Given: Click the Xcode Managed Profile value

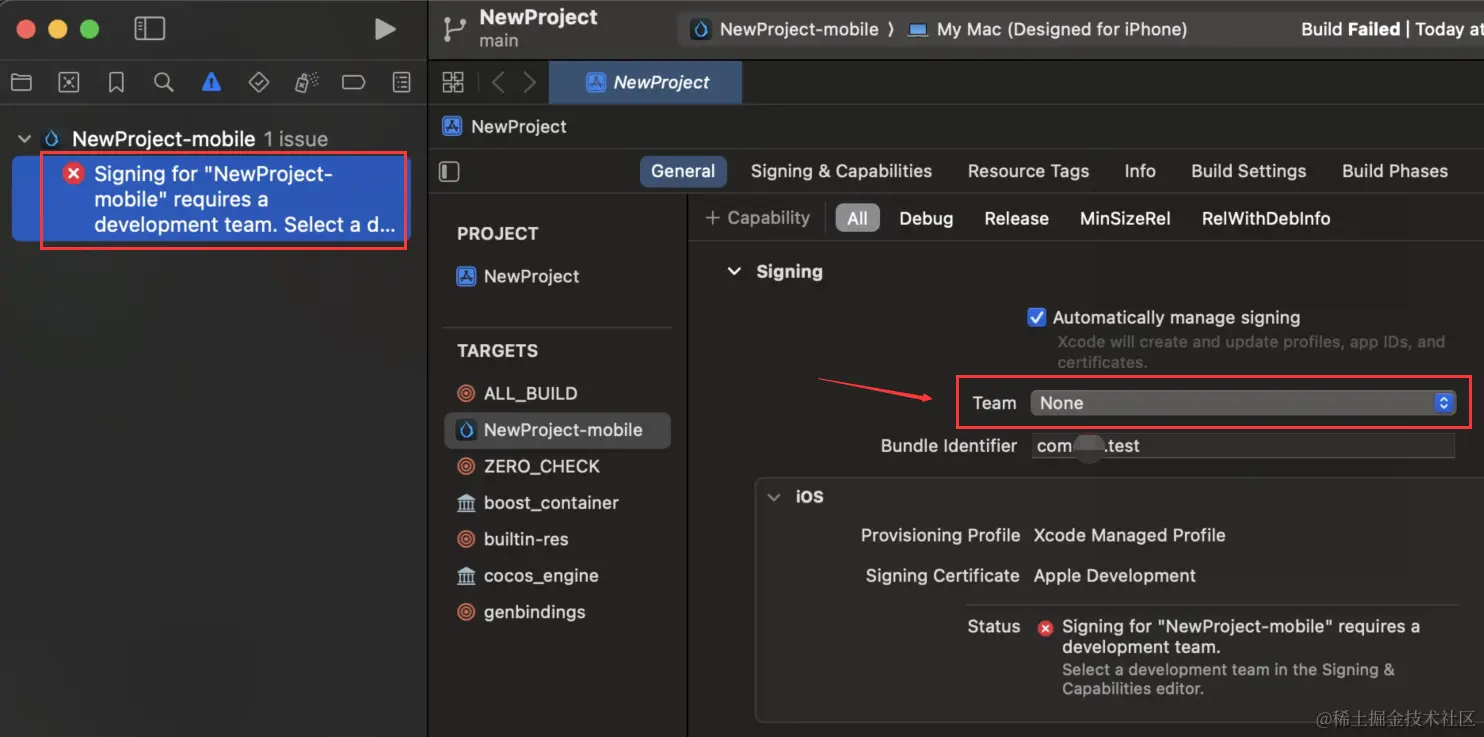Looking at the screenshot, I should coord(1129,535).
